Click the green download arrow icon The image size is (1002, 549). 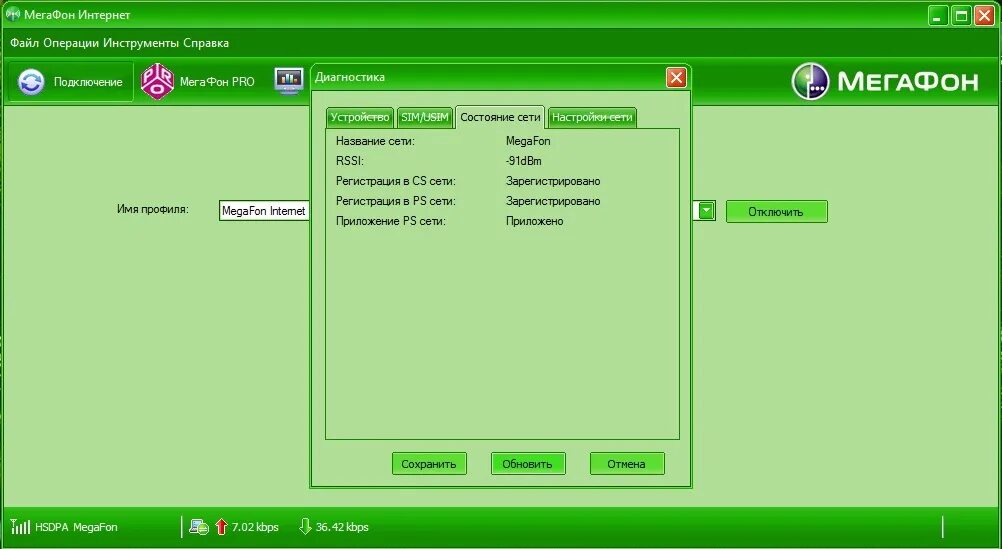pos(305,527)
